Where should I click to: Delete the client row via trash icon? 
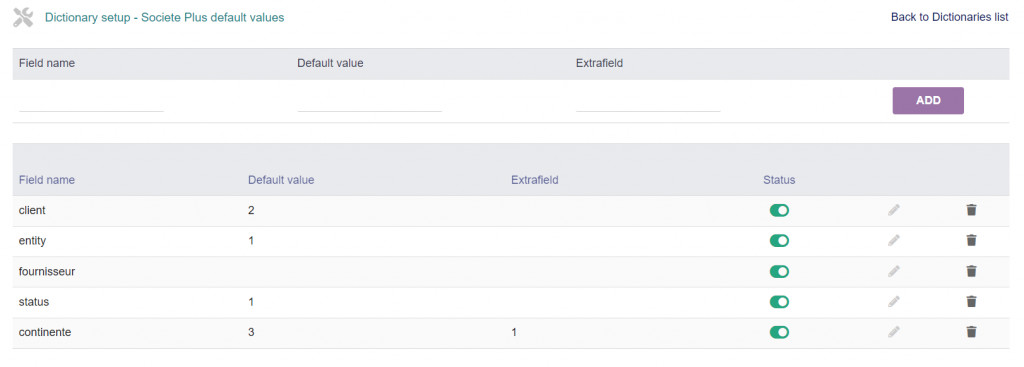pyautogui.click(x=971, y=210)
